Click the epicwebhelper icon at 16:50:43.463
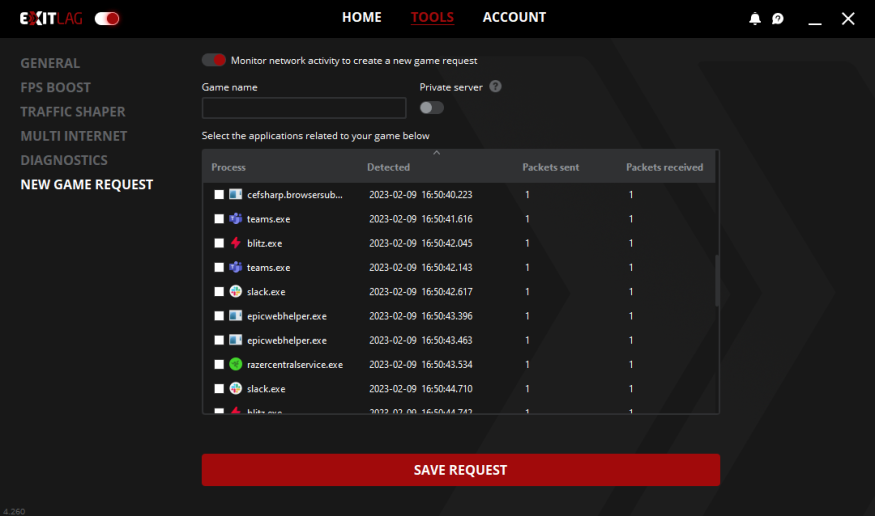The height and width of the screenshot is (516, 875). (x=235, y=340)
